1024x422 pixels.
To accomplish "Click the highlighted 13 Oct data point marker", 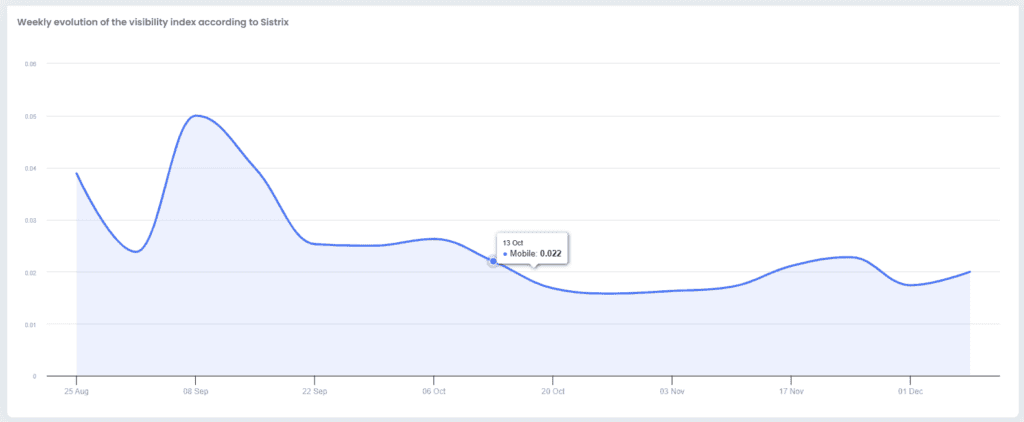I will [x=493, y=261].
